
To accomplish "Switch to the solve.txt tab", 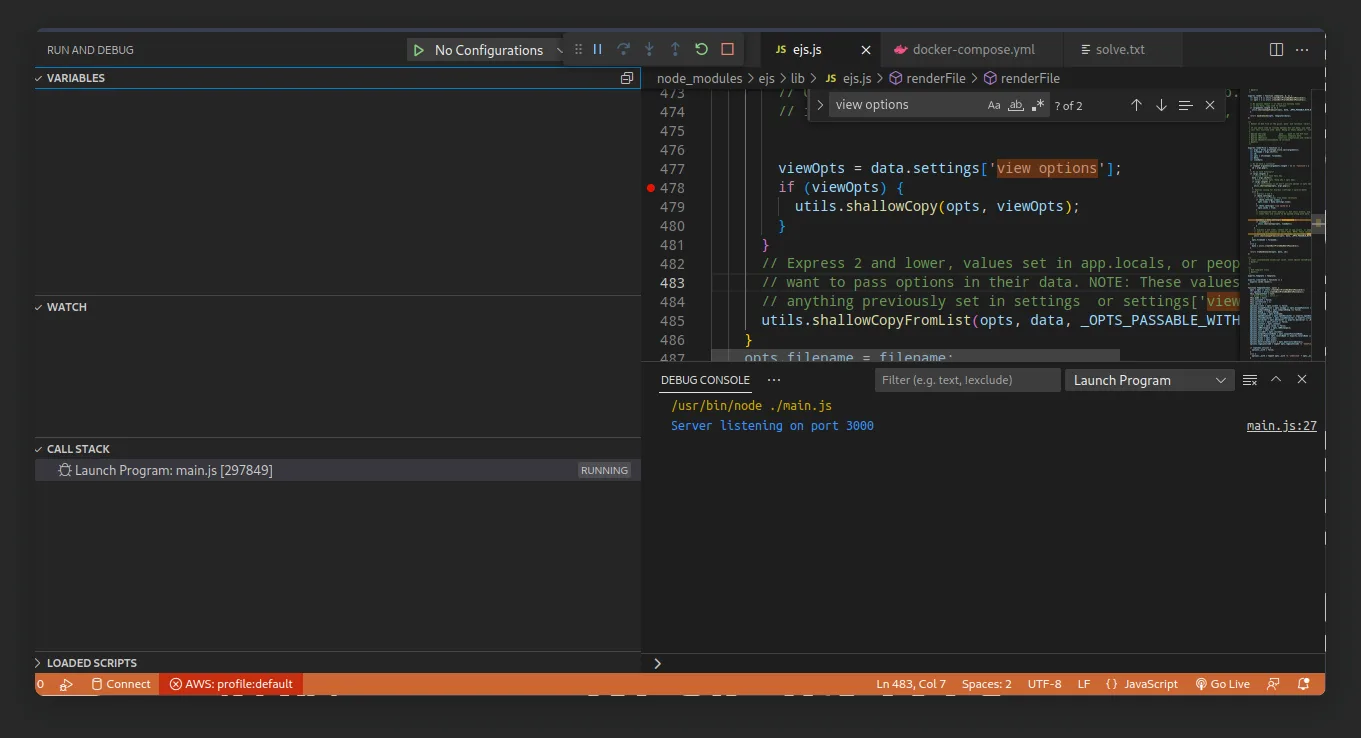I will point(1119,49).
